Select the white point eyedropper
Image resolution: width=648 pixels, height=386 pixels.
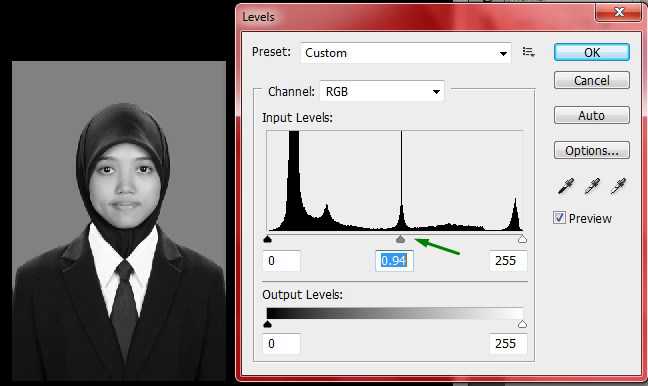tap(618, 186)
